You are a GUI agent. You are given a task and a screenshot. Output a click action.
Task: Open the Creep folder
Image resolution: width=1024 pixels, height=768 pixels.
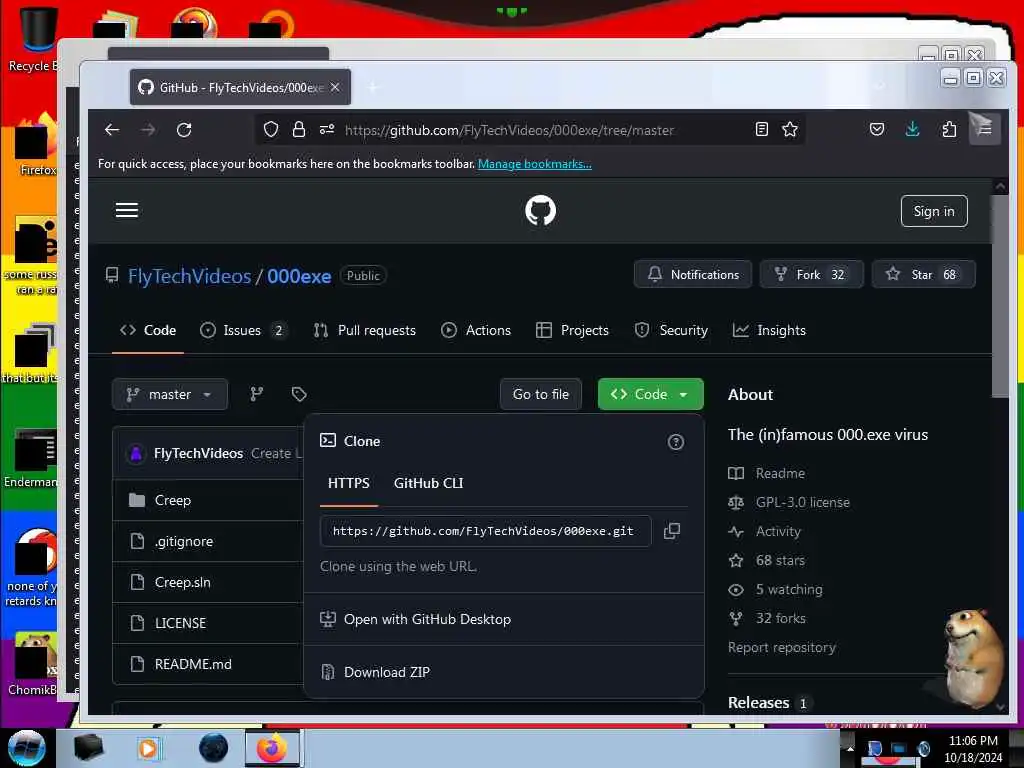[x=172, y=500]
